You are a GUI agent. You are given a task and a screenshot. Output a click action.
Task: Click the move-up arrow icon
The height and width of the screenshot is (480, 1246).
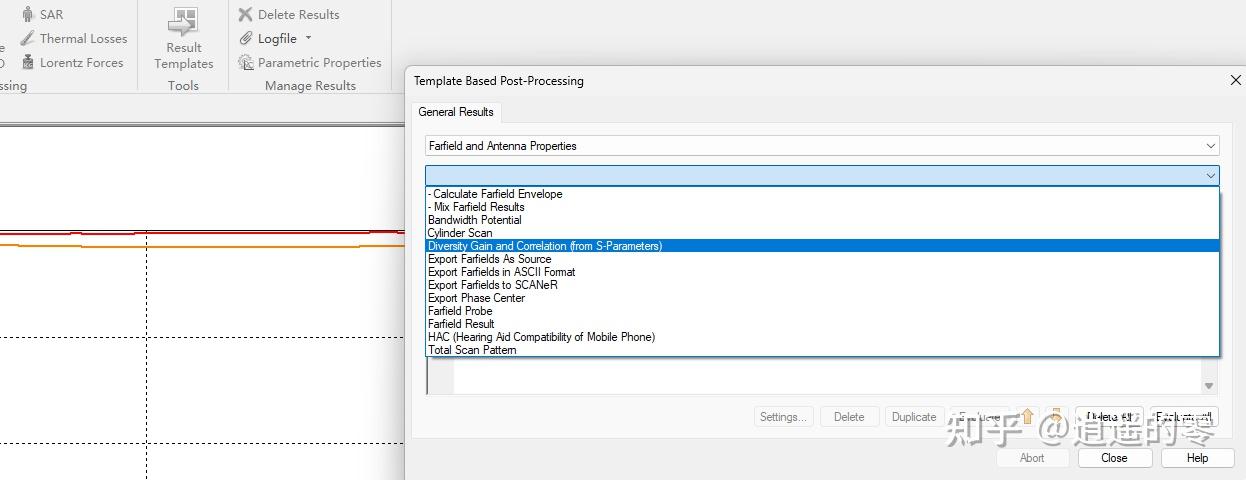pyautogui.click(x=1027, y=416)
